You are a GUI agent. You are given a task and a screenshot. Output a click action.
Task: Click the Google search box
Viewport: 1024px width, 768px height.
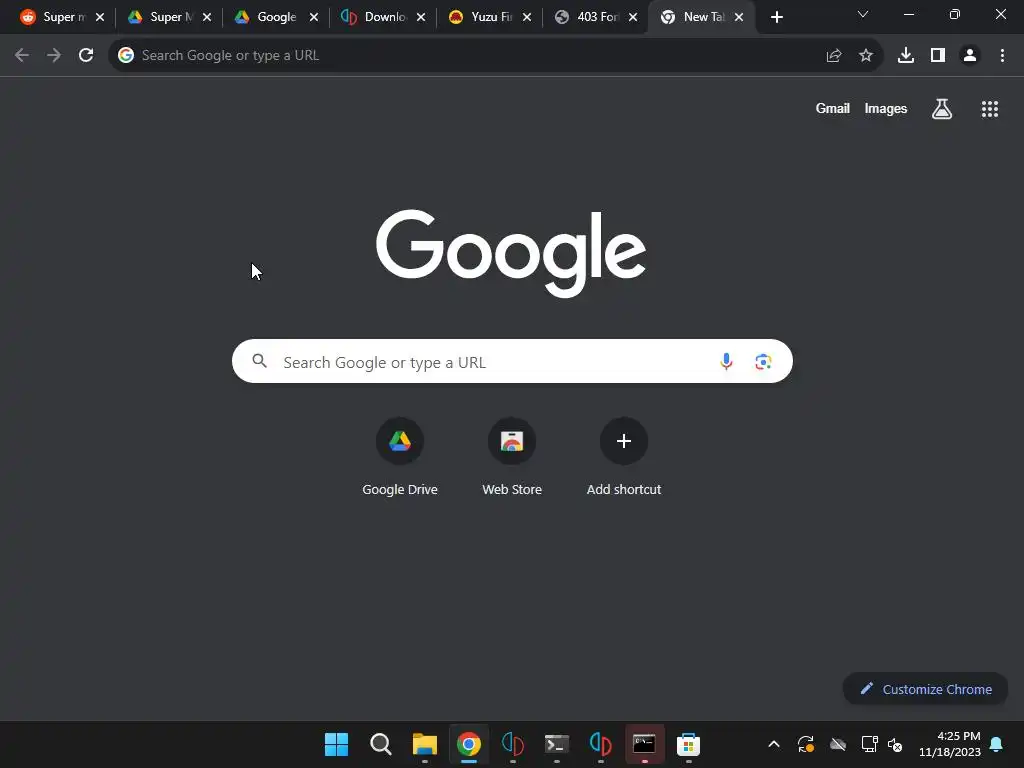point(512,361)
